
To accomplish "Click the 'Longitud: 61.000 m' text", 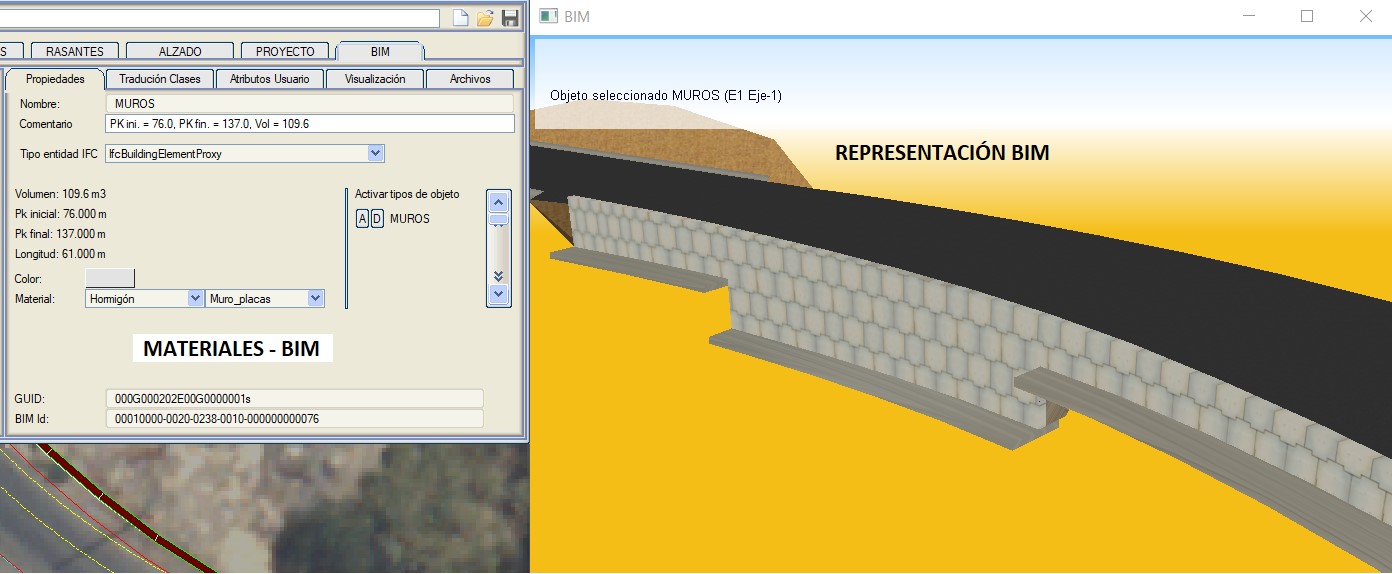I will coord(60,254).
